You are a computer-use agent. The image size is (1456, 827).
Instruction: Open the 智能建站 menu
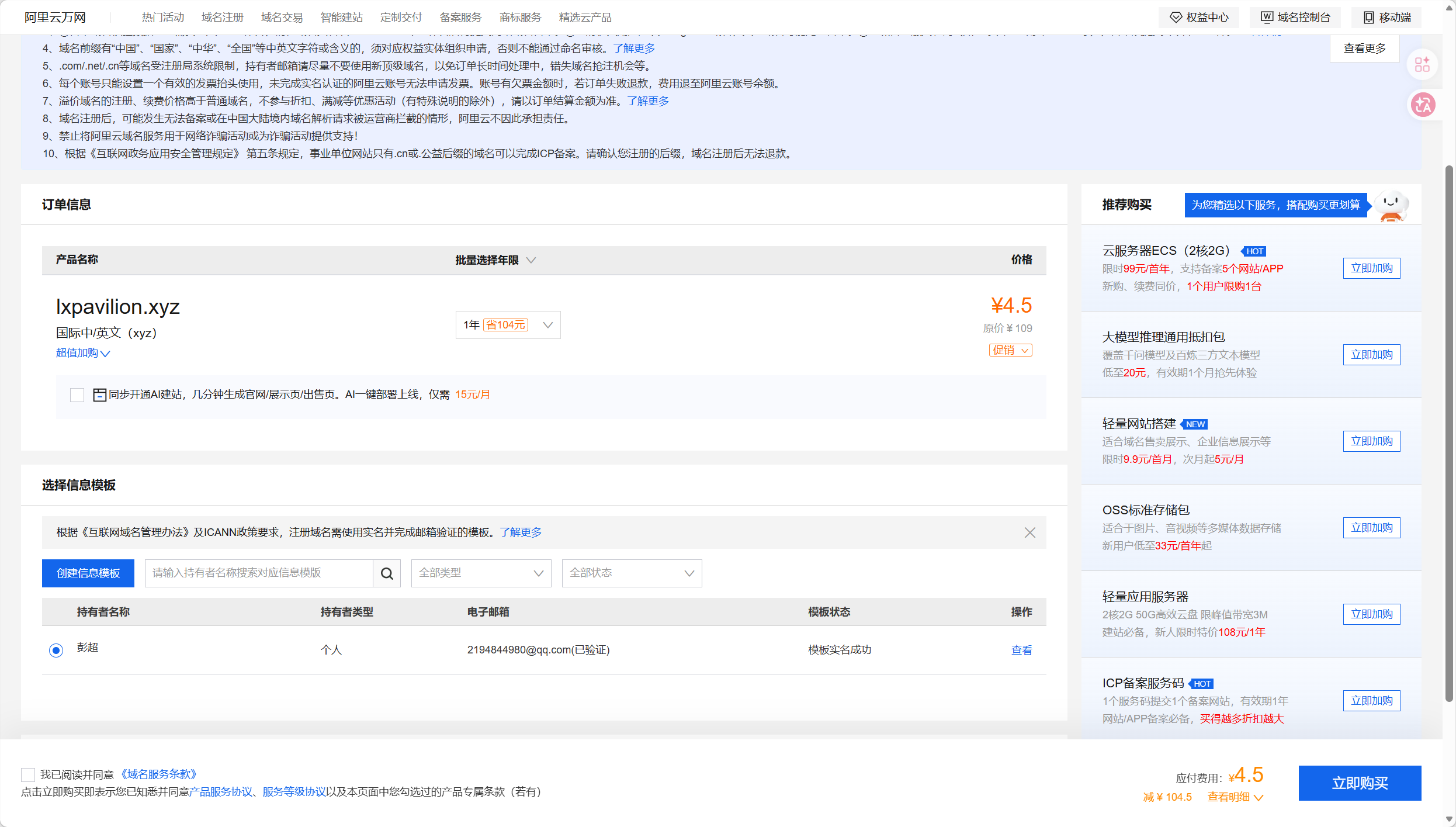342,18
